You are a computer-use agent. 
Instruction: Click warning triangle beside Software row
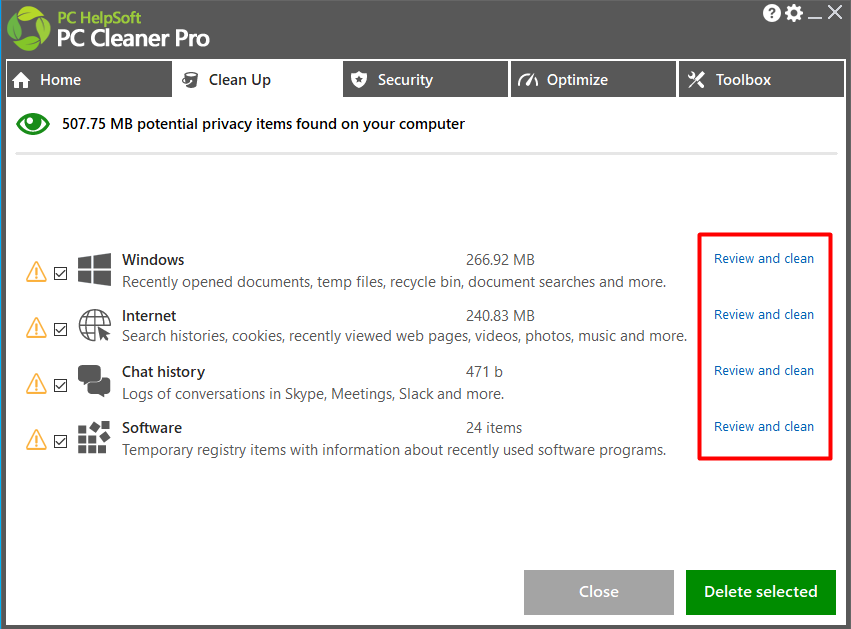click(36, 440)
